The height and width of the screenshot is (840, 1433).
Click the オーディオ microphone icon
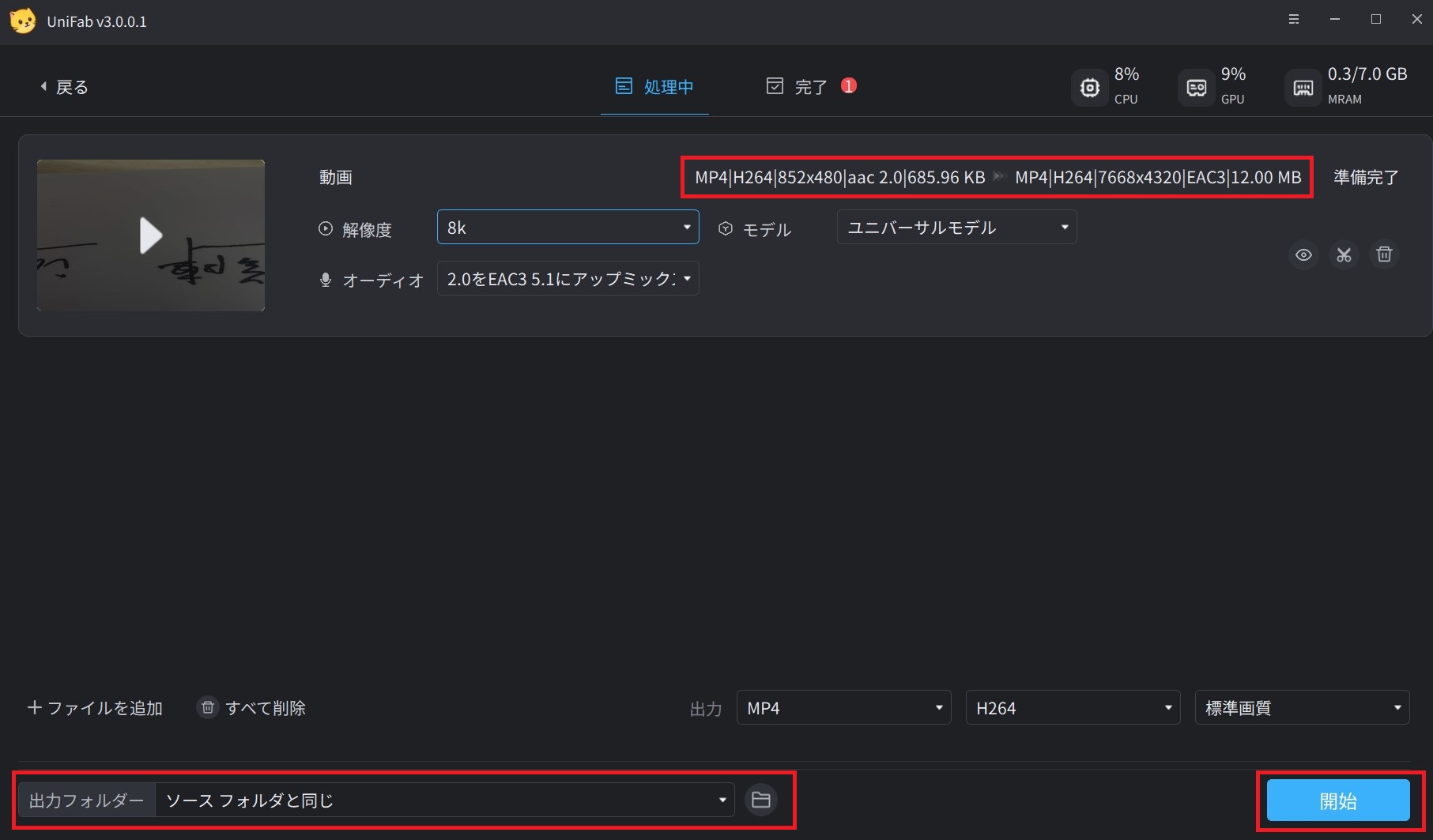pyautogui.click(x=326, y=280)
